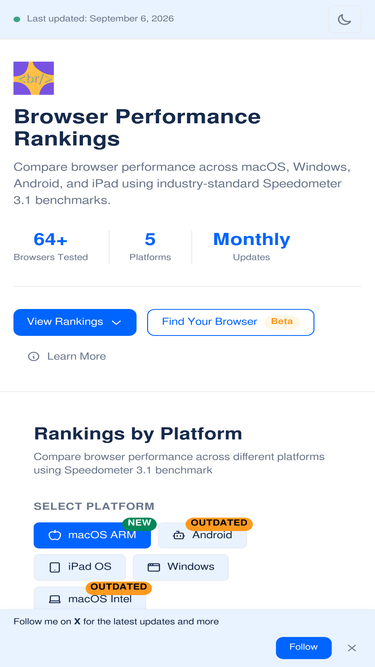Expand the View Rankings chevron
375x667 pixels.
click(116, 322)
